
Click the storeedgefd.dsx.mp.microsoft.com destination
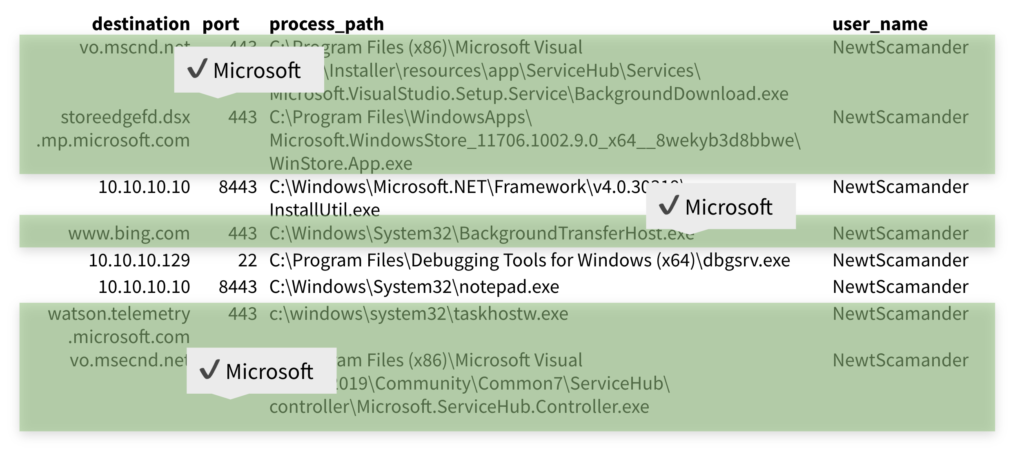tap(113, 129)
